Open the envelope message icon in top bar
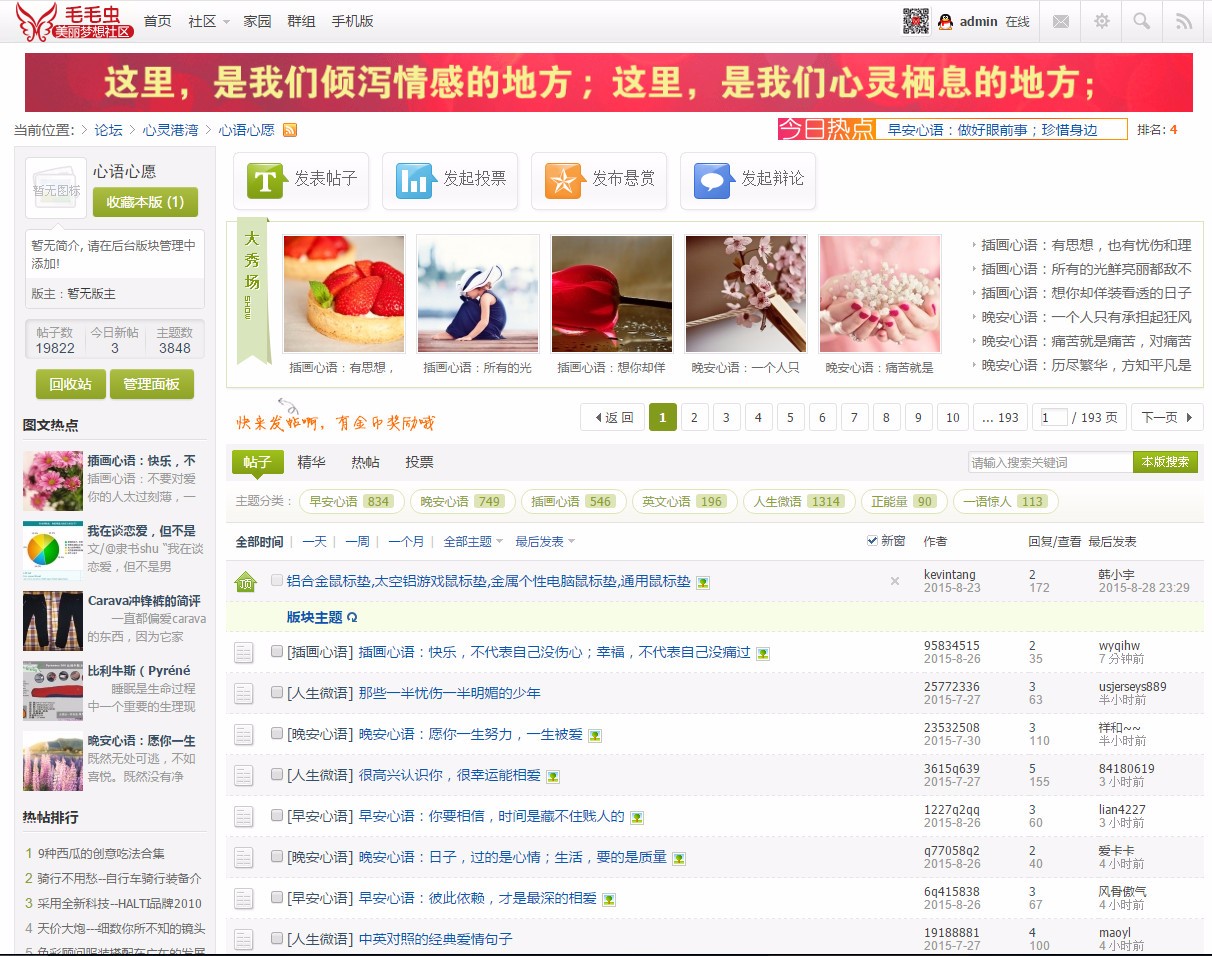 click(x=1060, y=21)
